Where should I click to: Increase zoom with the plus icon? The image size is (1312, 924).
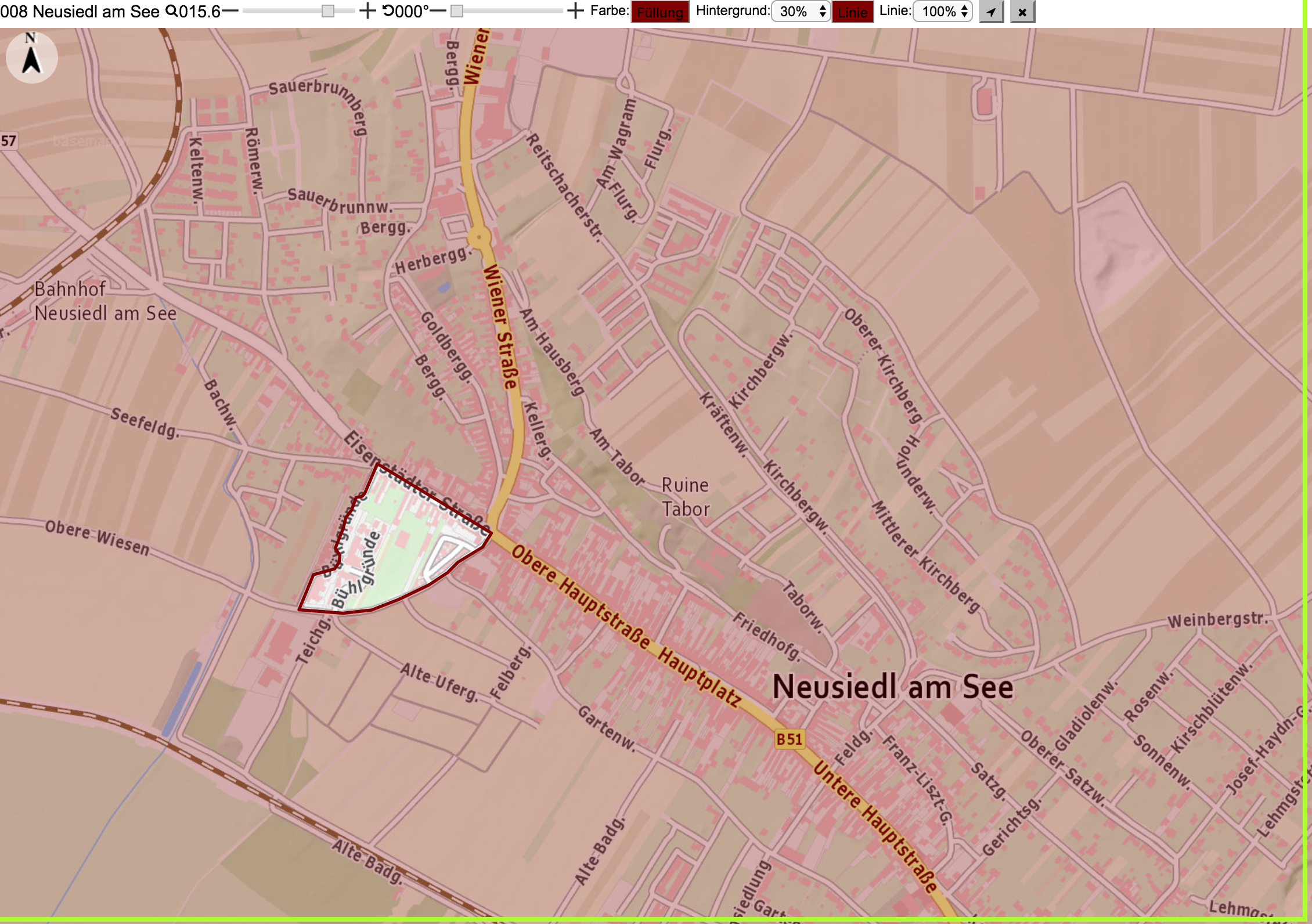(x=367, y=11)
